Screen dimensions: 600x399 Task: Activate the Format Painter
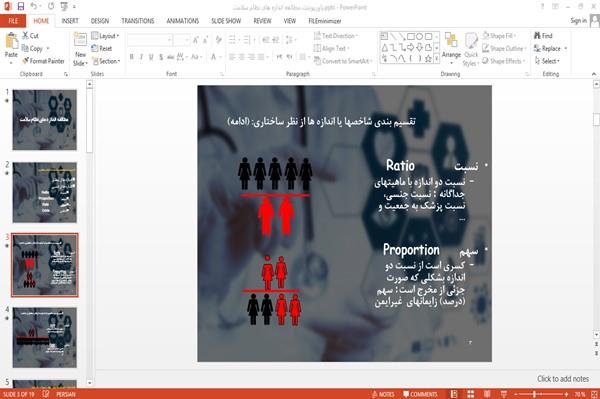(43, 61)
